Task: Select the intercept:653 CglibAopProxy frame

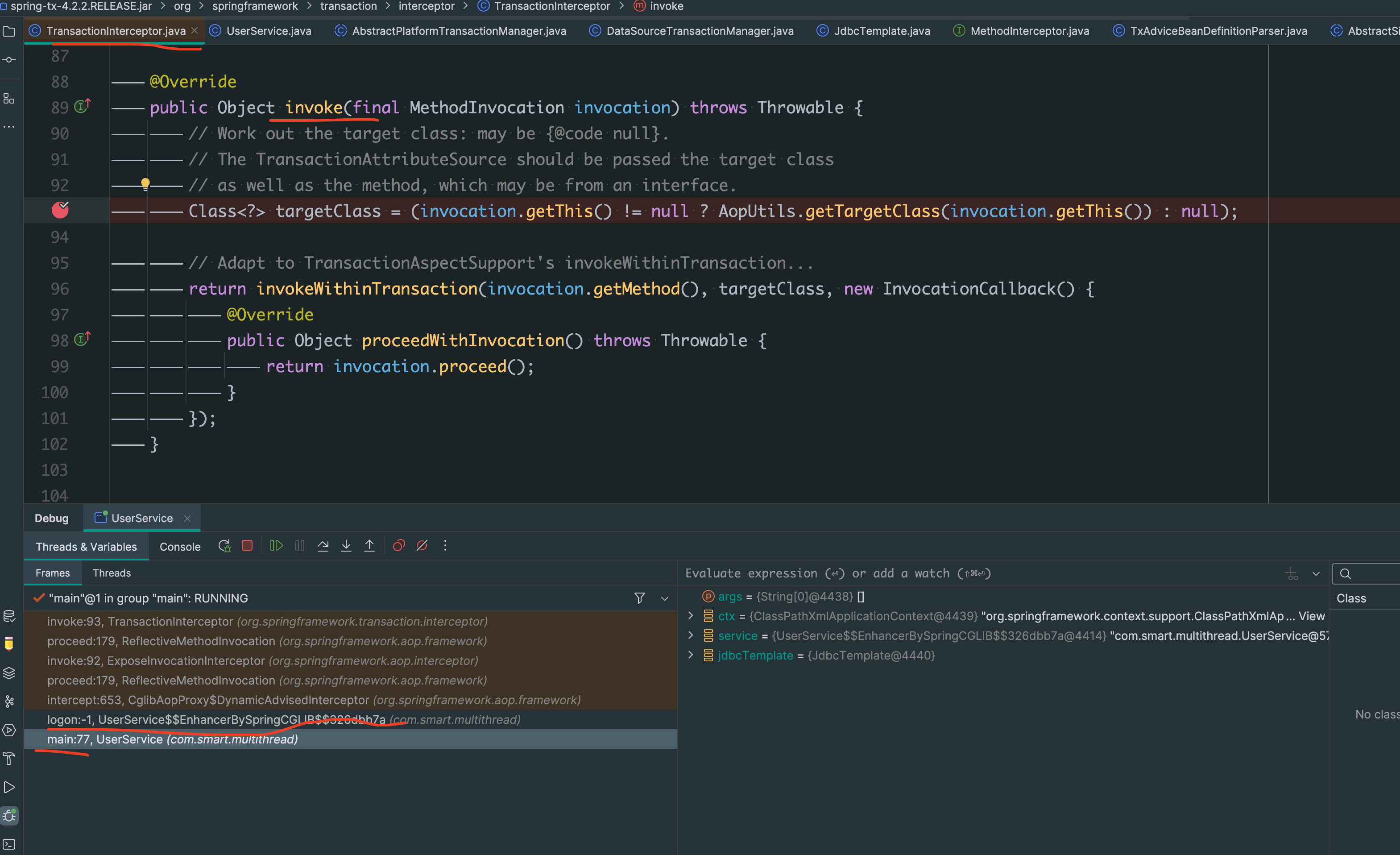Action: pyautogui.click(x=351, y=700)
